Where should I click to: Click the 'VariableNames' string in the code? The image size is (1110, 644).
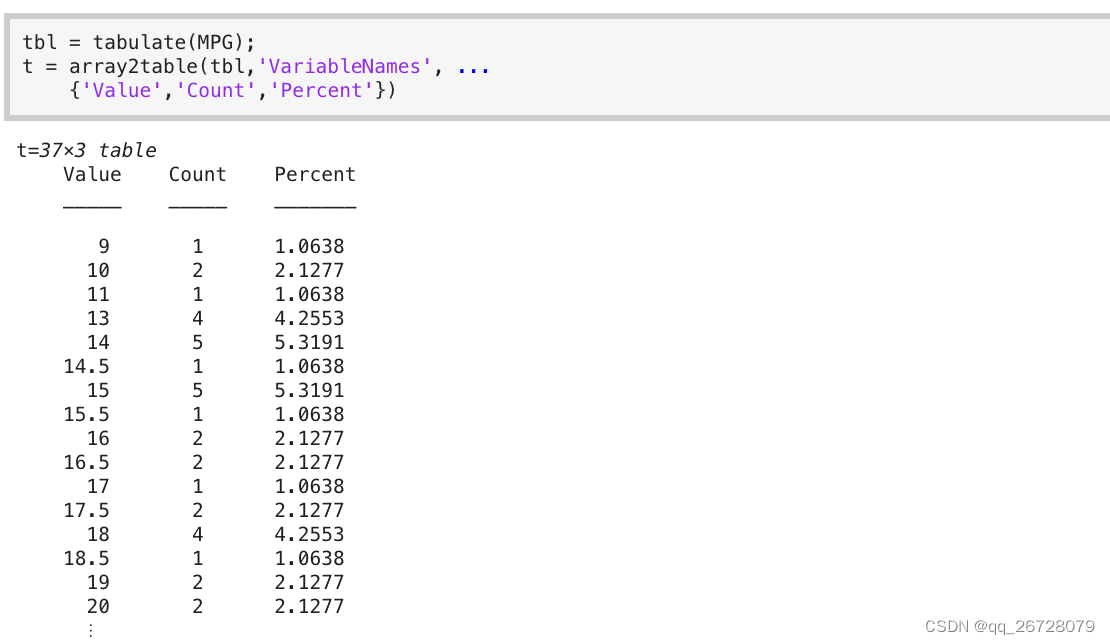point(345,67)
